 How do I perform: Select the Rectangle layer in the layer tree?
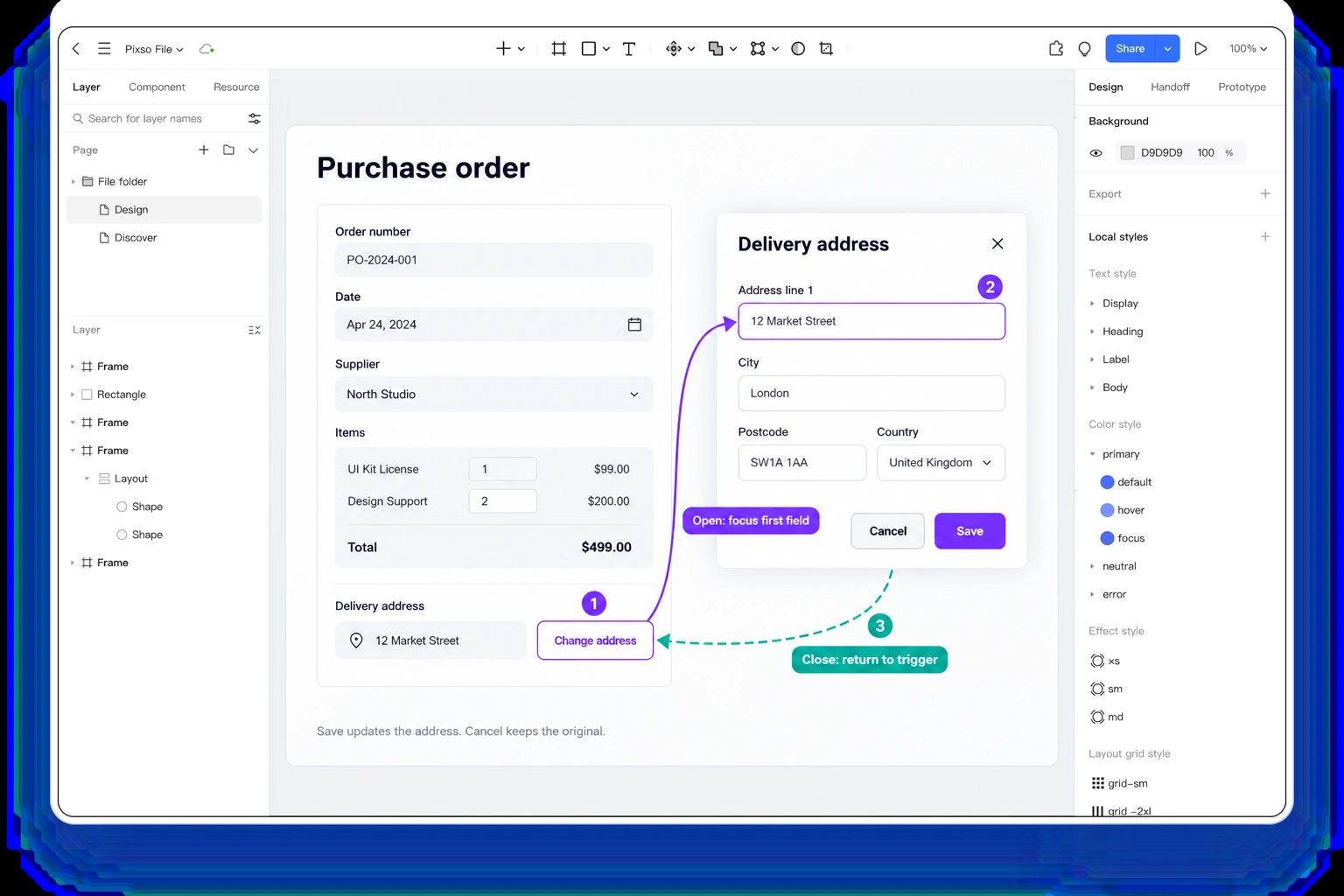(x=164, y=395)
